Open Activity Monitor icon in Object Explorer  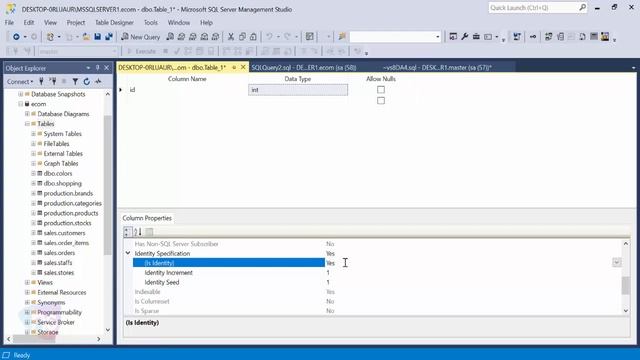(x=98, y=82)
